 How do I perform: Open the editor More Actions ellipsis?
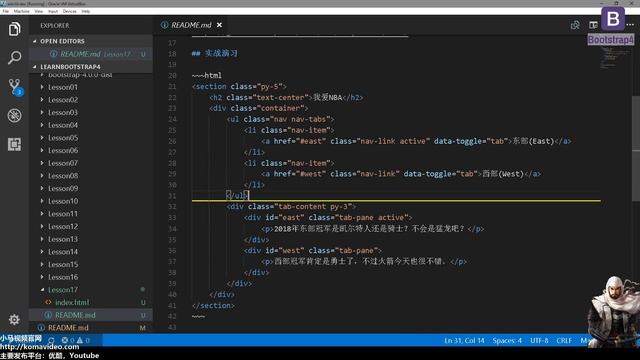[x=630, y=25]
